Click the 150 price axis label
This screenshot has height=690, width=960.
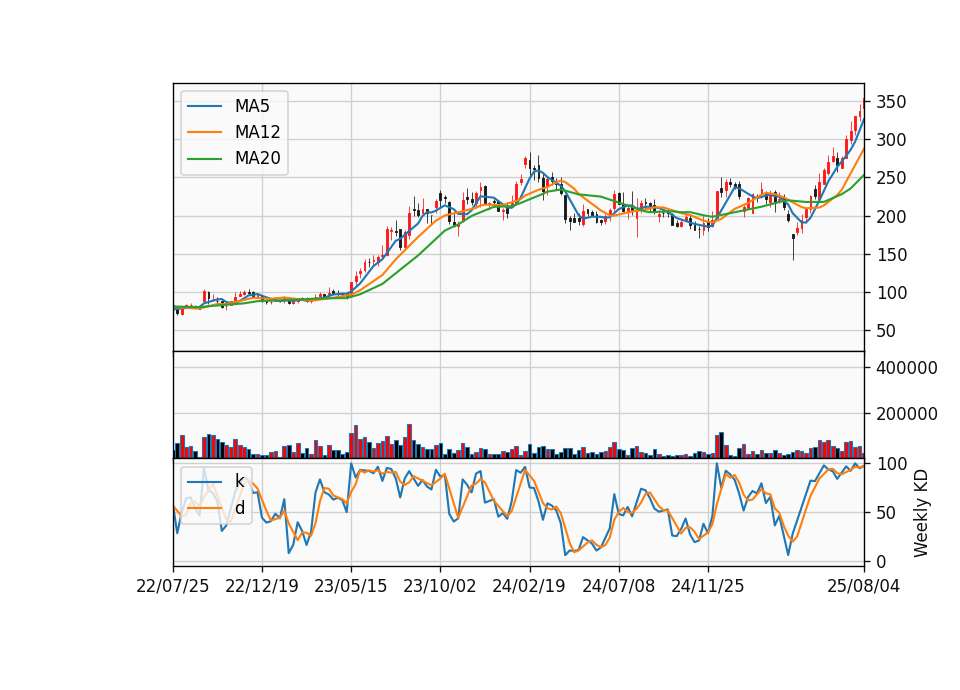click(891, 255)
